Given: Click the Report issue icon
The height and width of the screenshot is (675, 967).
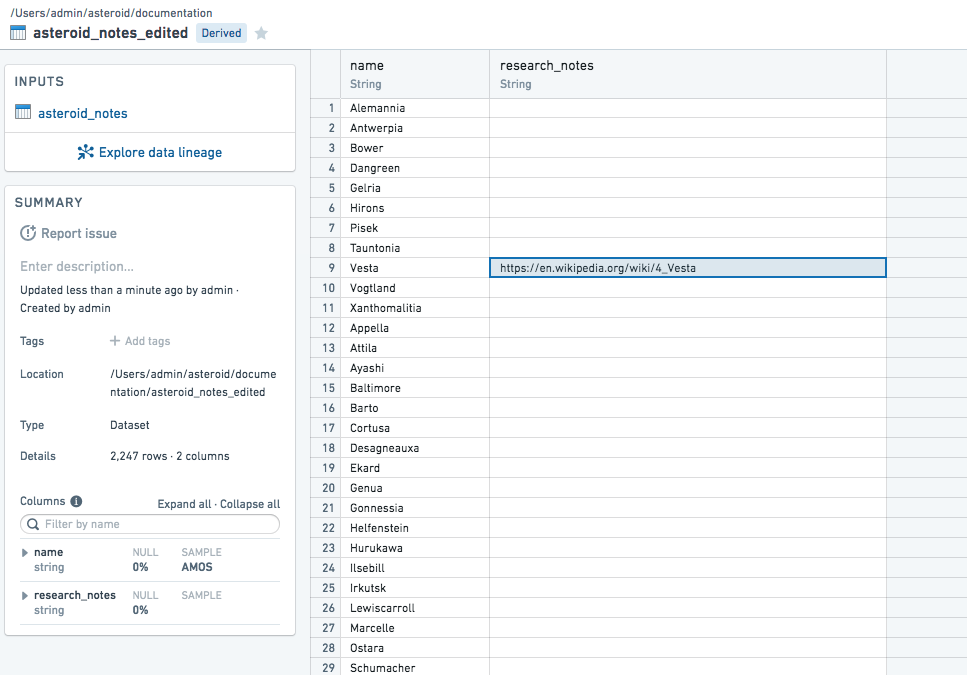Looking at the screenshot, I should click(x=28, y=233).
